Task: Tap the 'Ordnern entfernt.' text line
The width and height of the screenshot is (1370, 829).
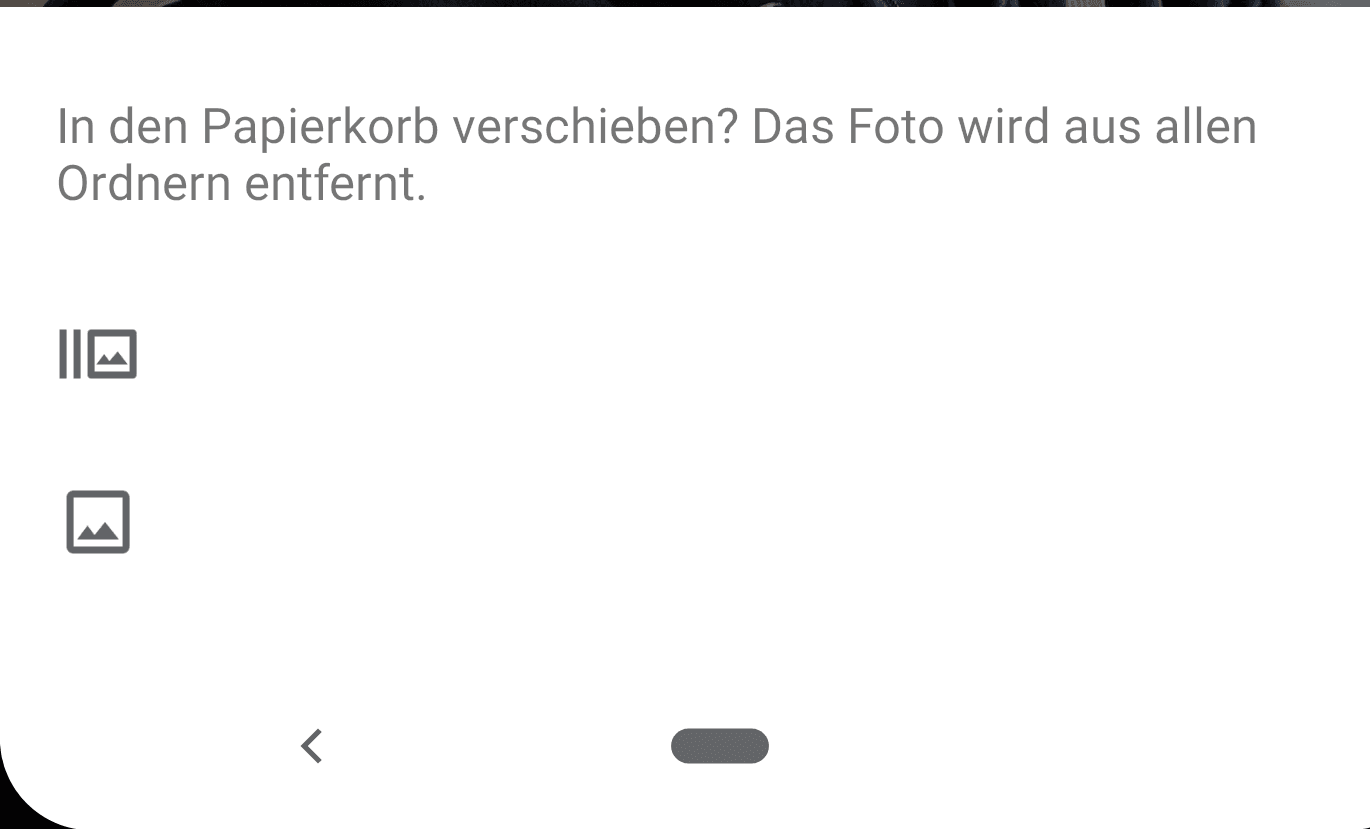Action: click(x=242, y=184)
